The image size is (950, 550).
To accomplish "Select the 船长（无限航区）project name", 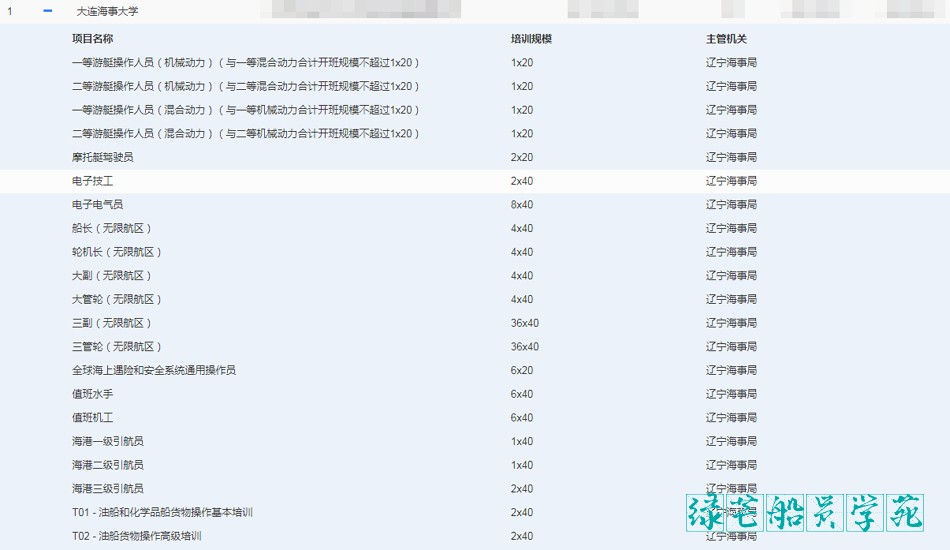I will (x=111, y=228).
